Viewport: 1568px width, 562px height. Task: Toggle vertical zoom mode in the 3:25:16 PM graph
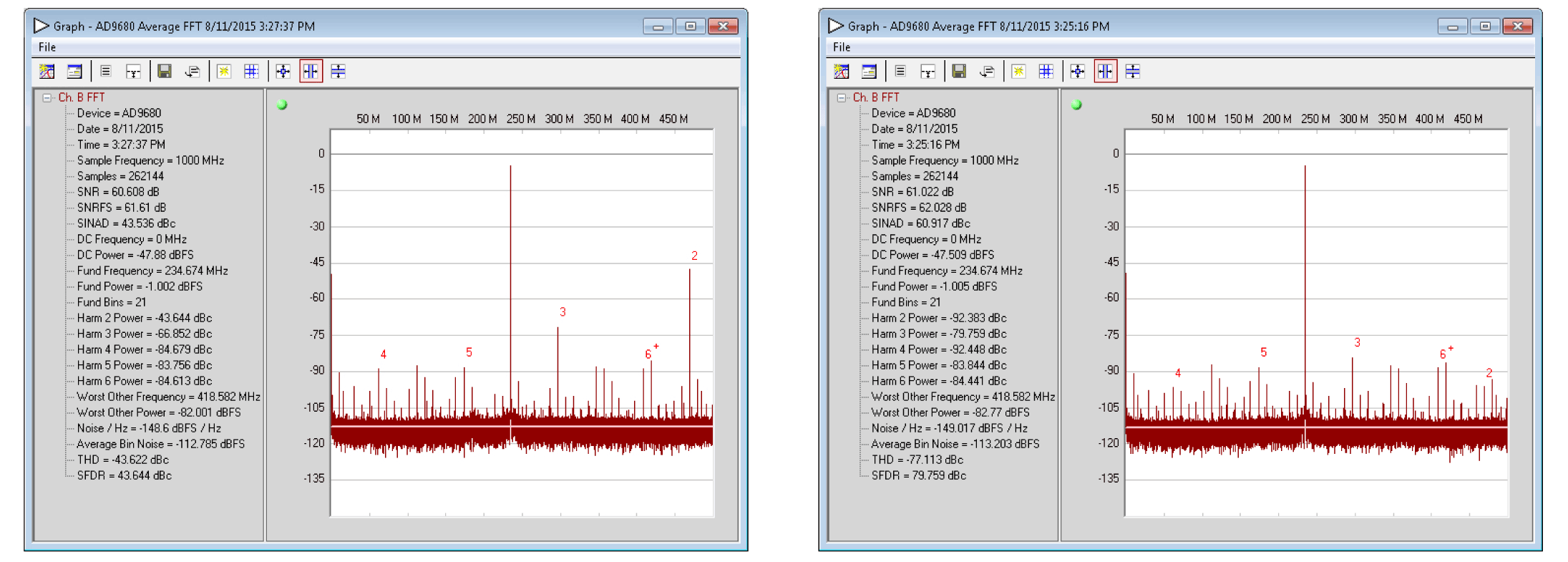tap(1132, 71)
